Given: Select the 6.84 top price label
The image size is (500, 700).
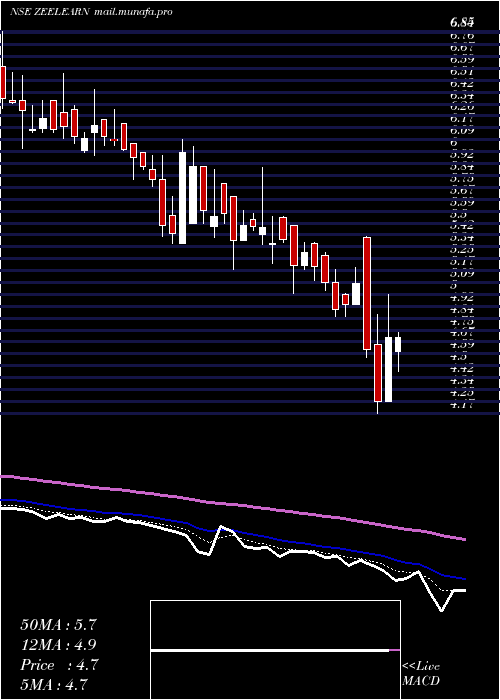Looking at the screenshot, I should pos(462,22).
